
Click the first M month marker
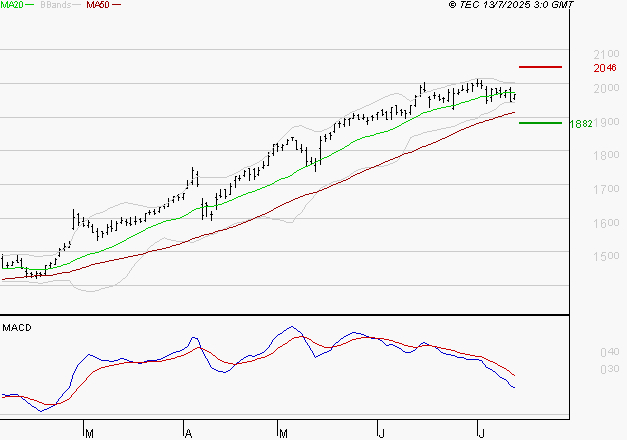coord(90,433)
